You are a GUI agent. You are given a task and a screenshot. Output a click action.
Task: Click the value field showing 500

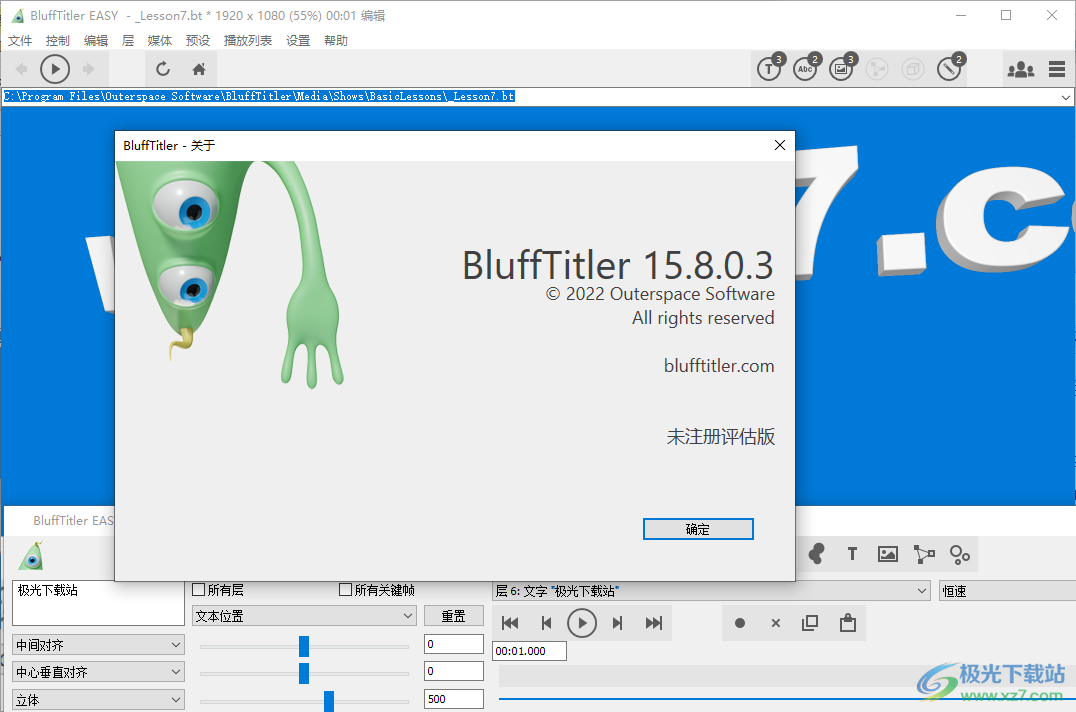point(454,699)
